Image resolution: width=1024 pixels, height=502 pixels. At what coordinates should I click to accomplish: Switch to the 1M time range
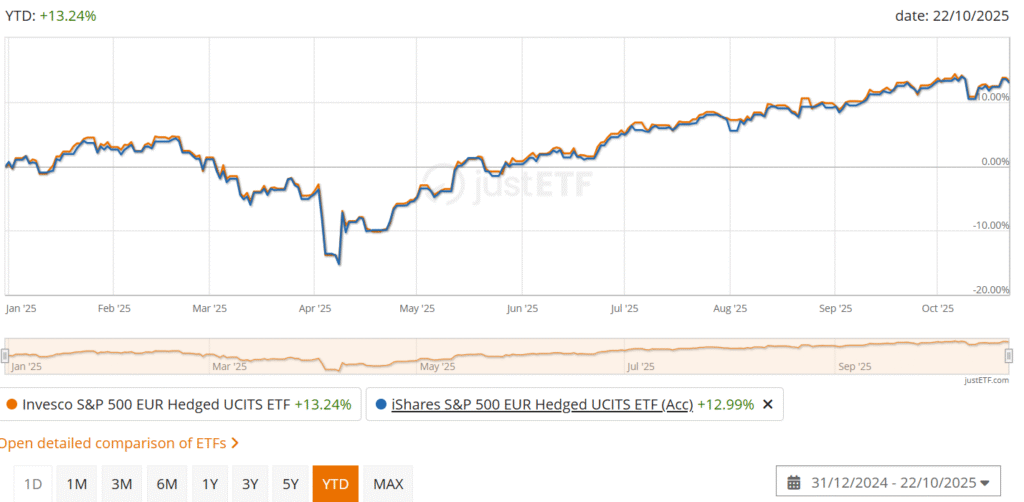click(x=76, y=484)
